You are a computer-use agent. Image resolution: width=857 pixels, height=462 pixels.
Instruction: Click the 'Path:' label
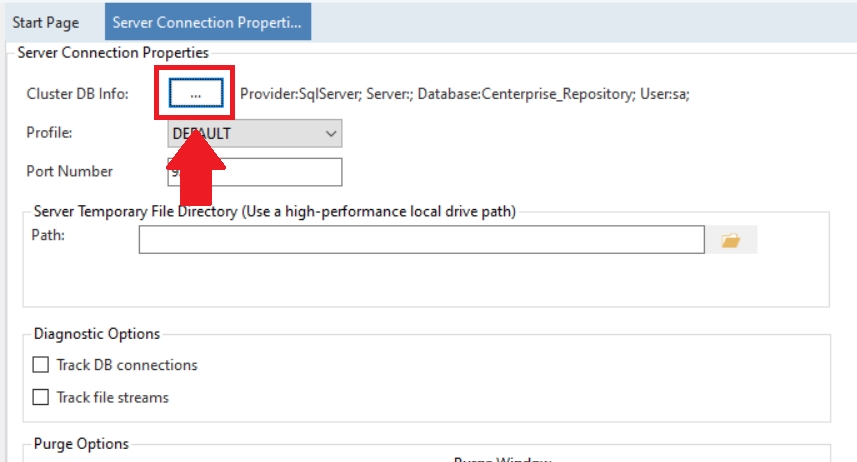point(47,234)
